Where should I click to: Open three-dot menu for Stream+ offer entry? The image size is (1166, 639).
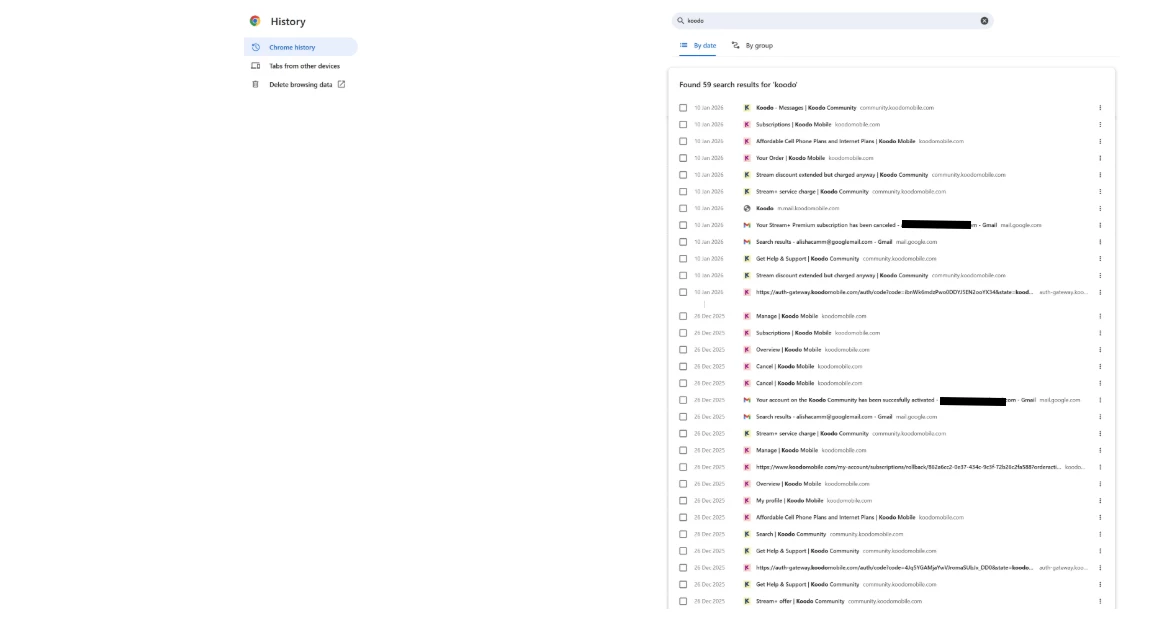pyautogui.click(x=1100, y=601)
